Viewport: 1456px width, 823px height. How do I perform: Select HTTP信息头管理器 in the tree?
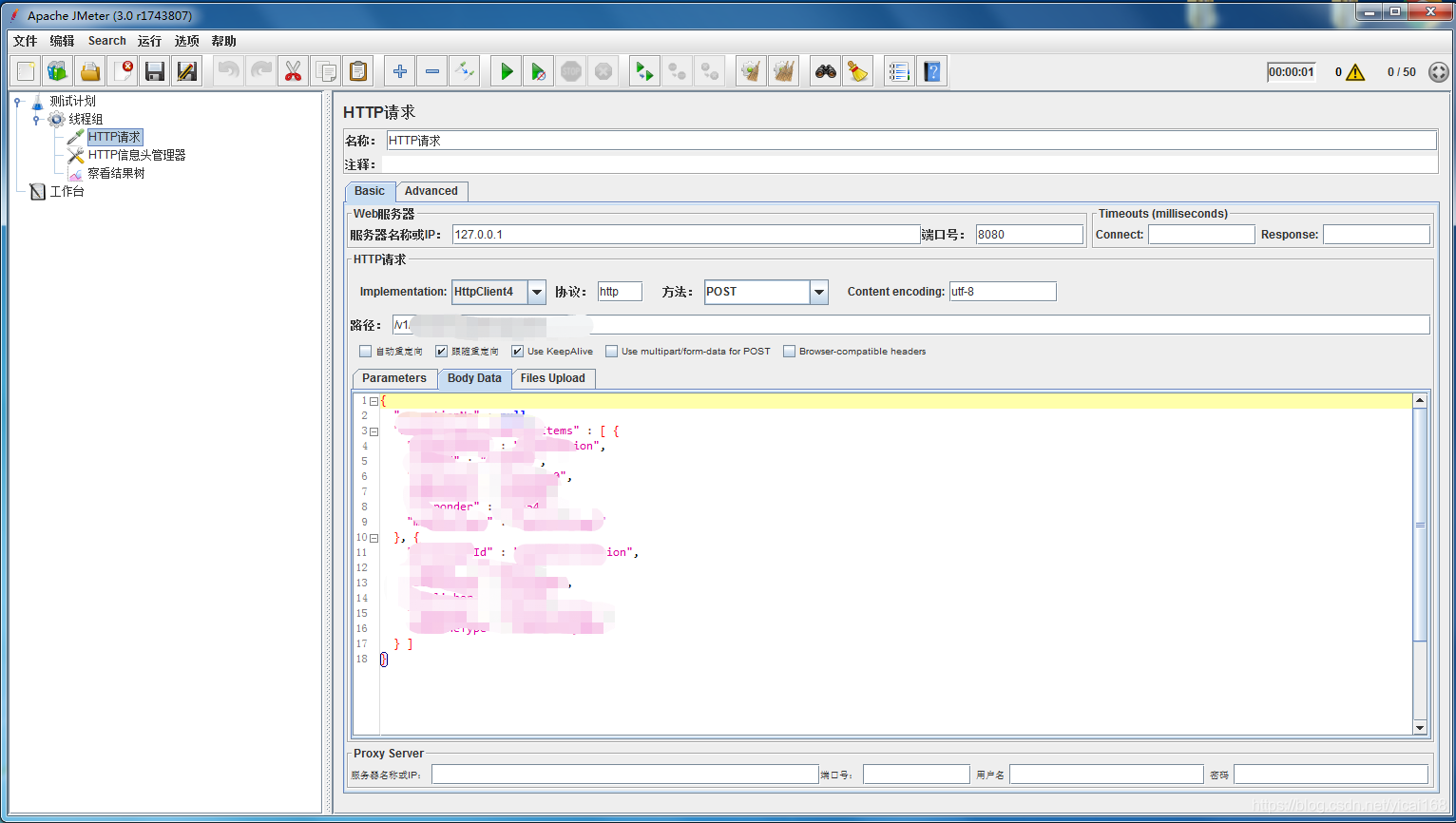[137, 155]
